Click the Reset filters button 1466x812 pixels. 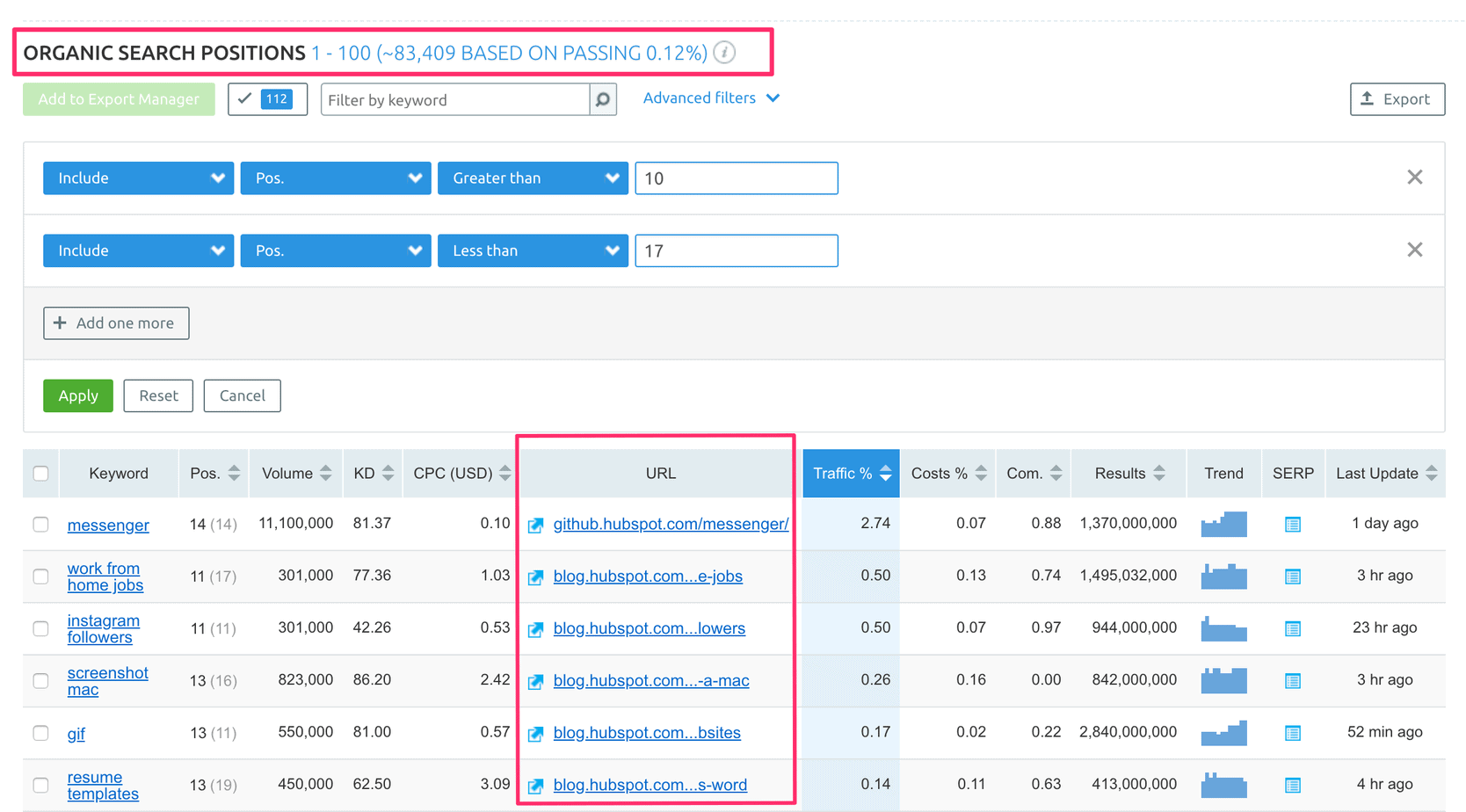coord(158,395)
